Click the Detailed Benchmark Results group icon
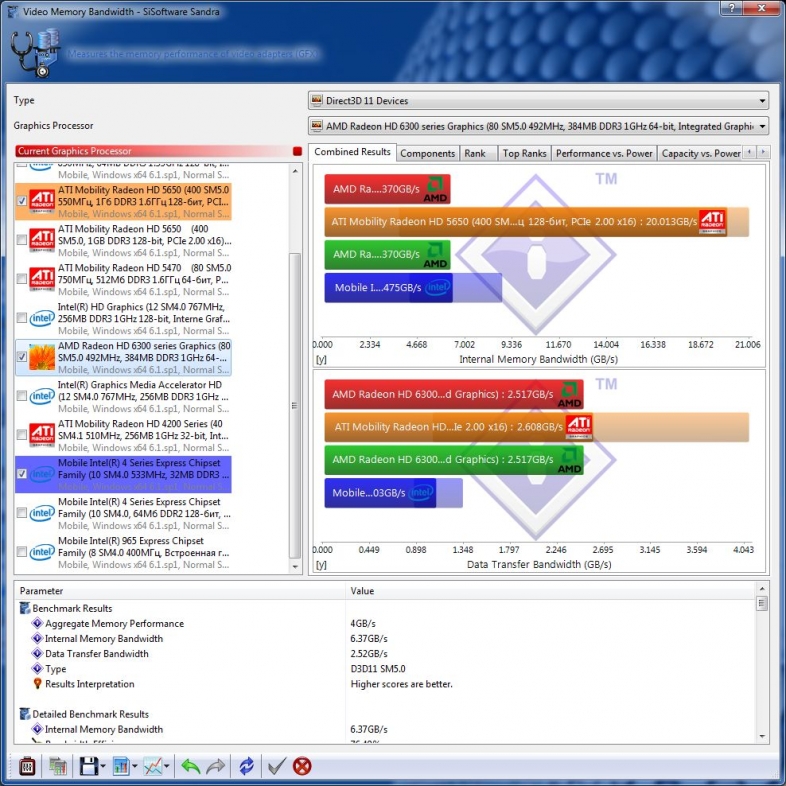 pyautogui.click(x=25, y=714)
